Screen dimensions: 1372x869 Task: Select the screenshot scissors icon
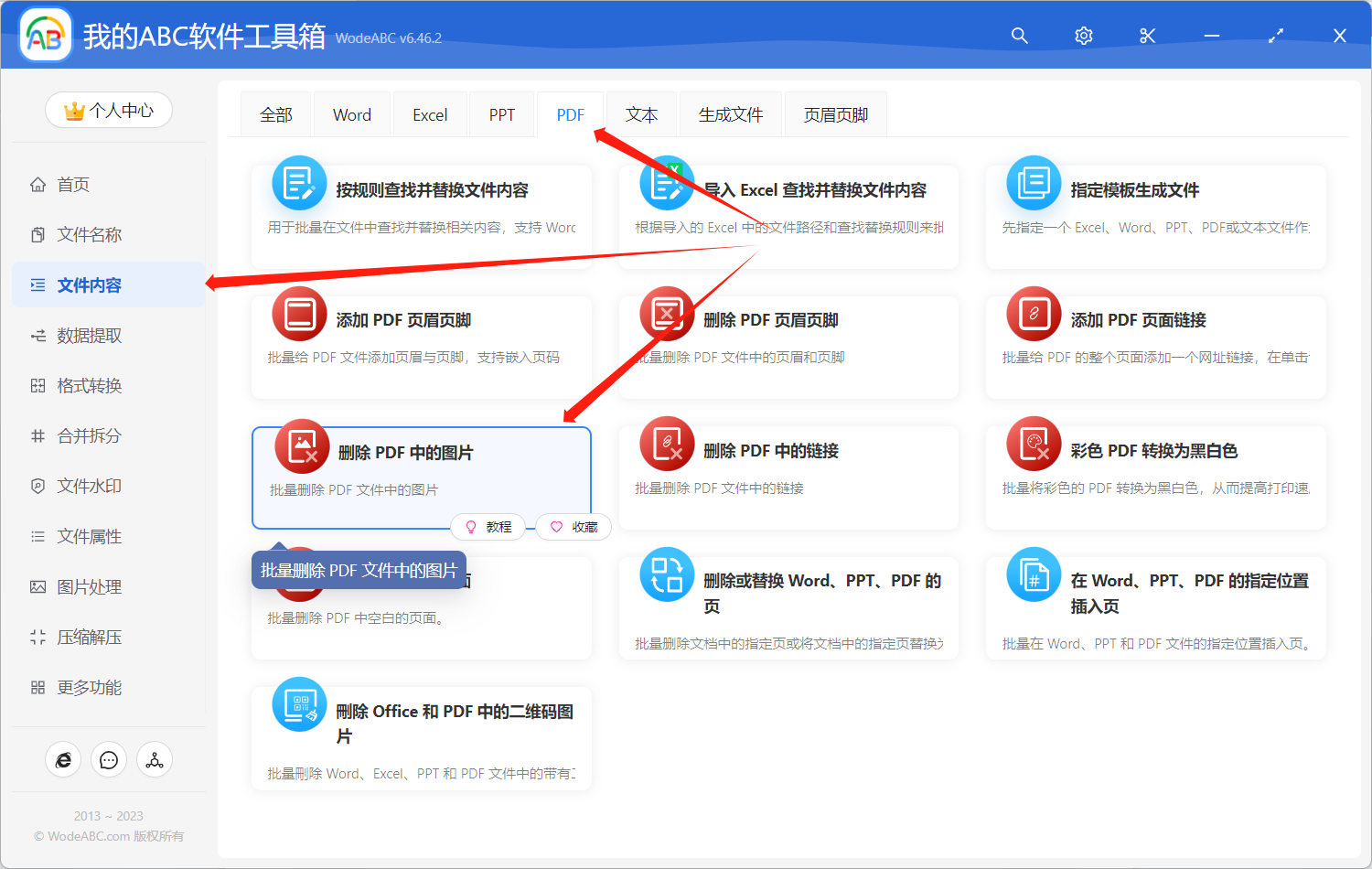[x=1147, y=36]
